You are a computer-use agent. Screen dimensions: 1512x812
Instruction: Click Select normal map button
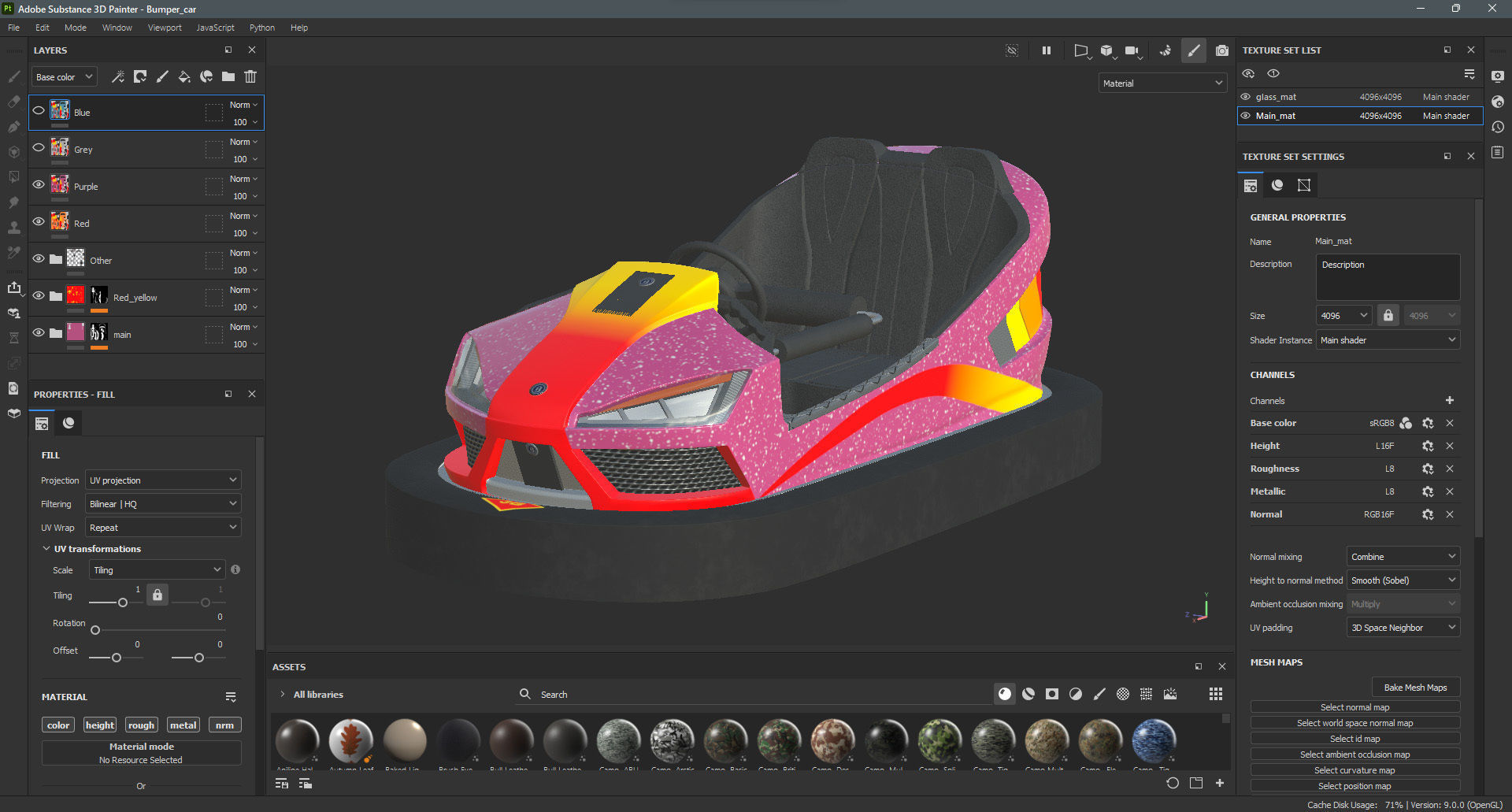[x=1354, y=706]
